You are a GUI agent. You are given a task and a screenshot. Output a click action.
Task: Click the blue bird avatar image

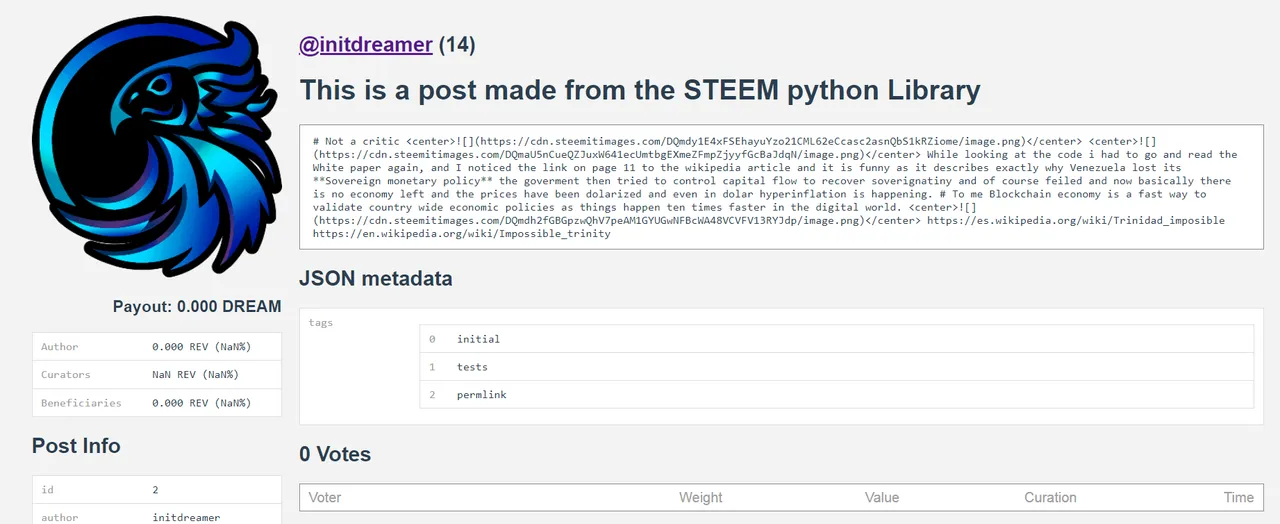(x=157, y=147)
